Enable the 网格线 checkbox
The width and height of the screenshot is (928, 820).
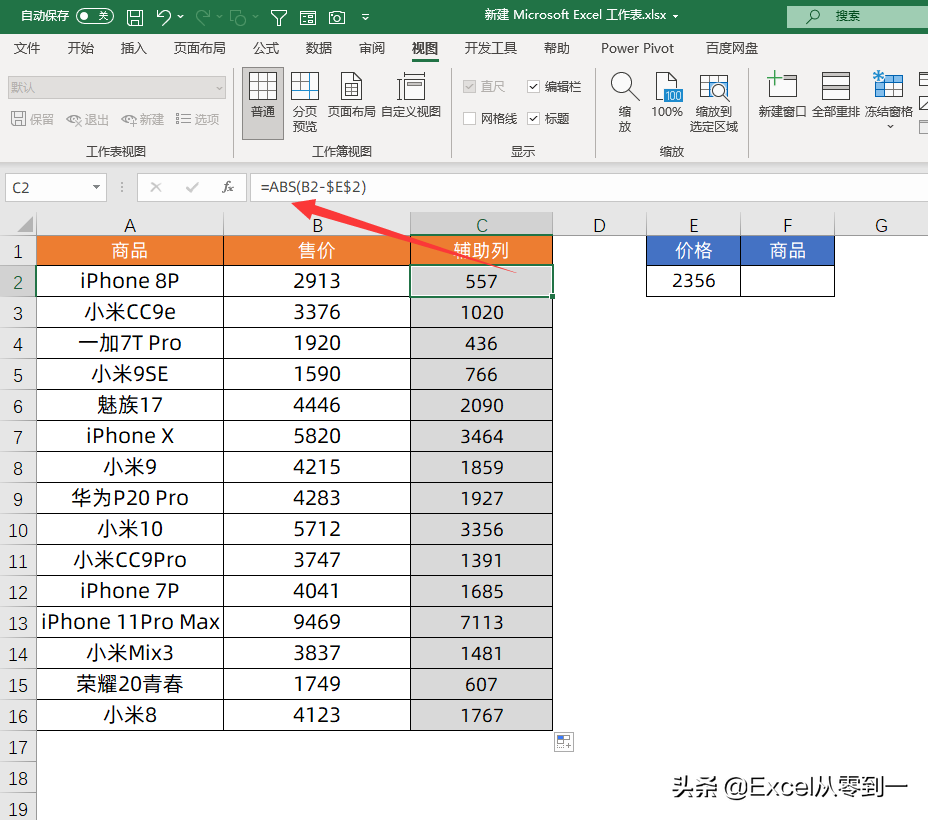(x=469, y=119)
